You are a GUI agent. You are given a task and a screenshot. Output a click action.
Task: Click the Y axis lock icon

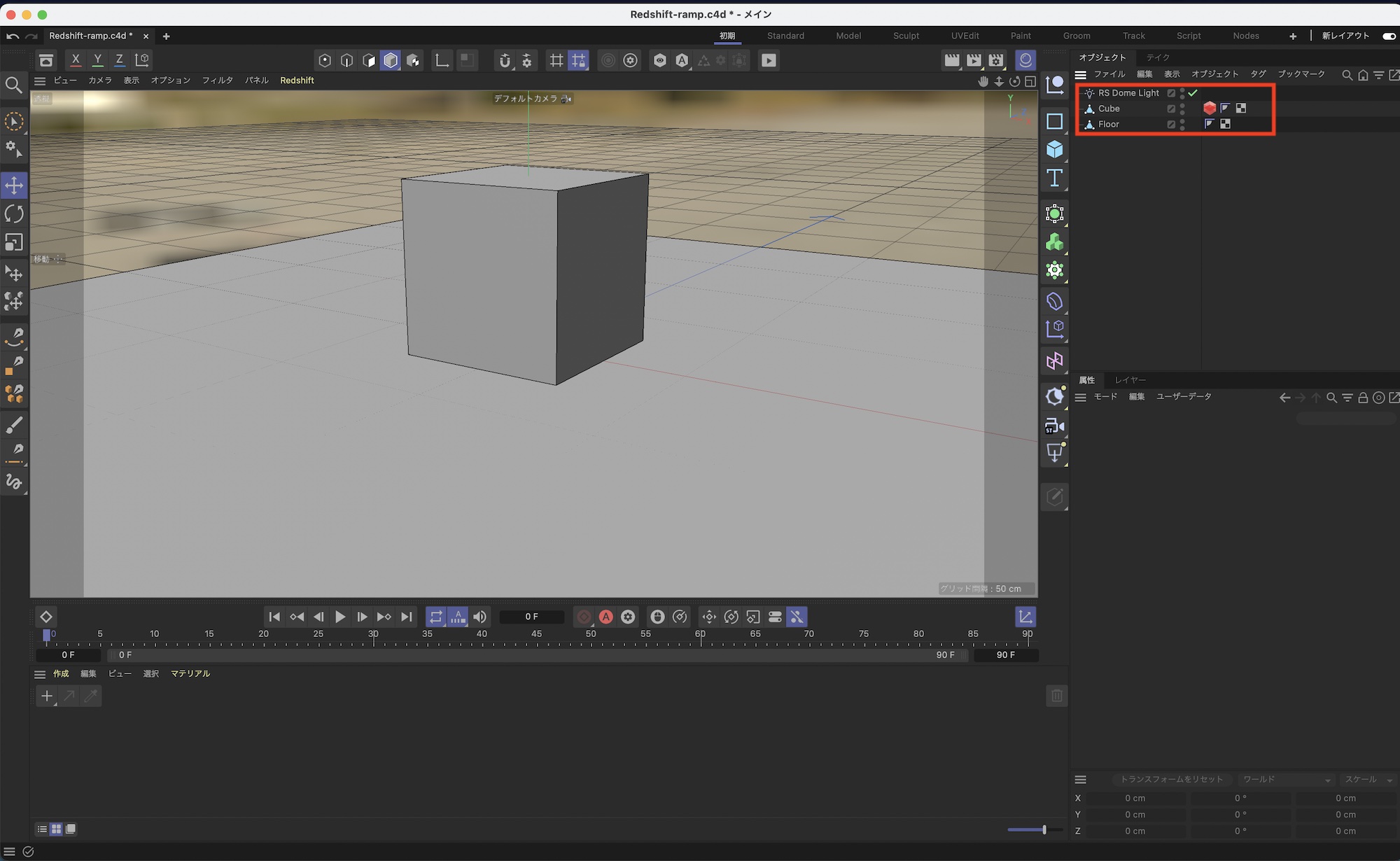(98, 60)
